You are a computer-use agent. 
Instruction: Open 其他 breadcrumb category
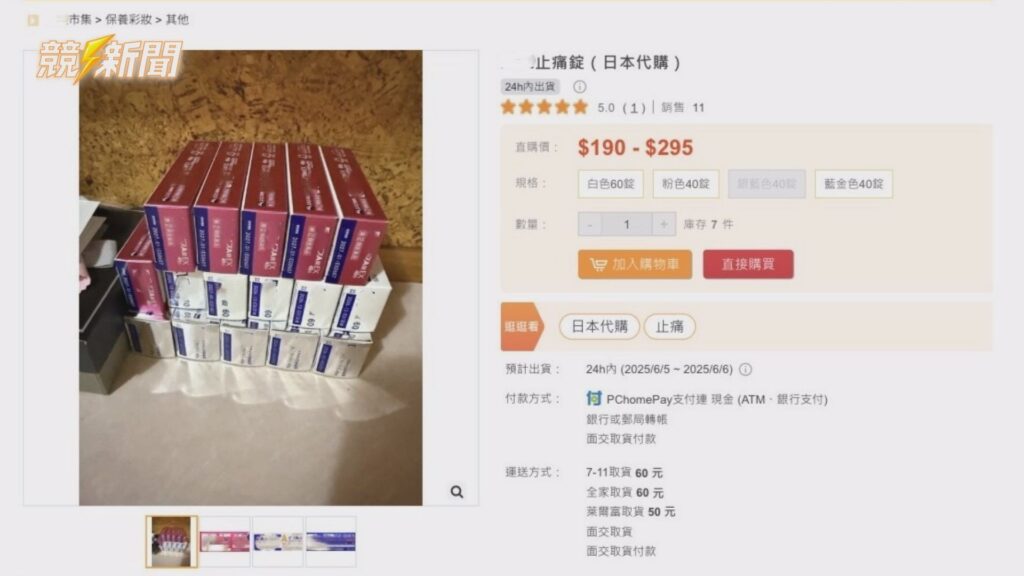(x=177, y=20)
